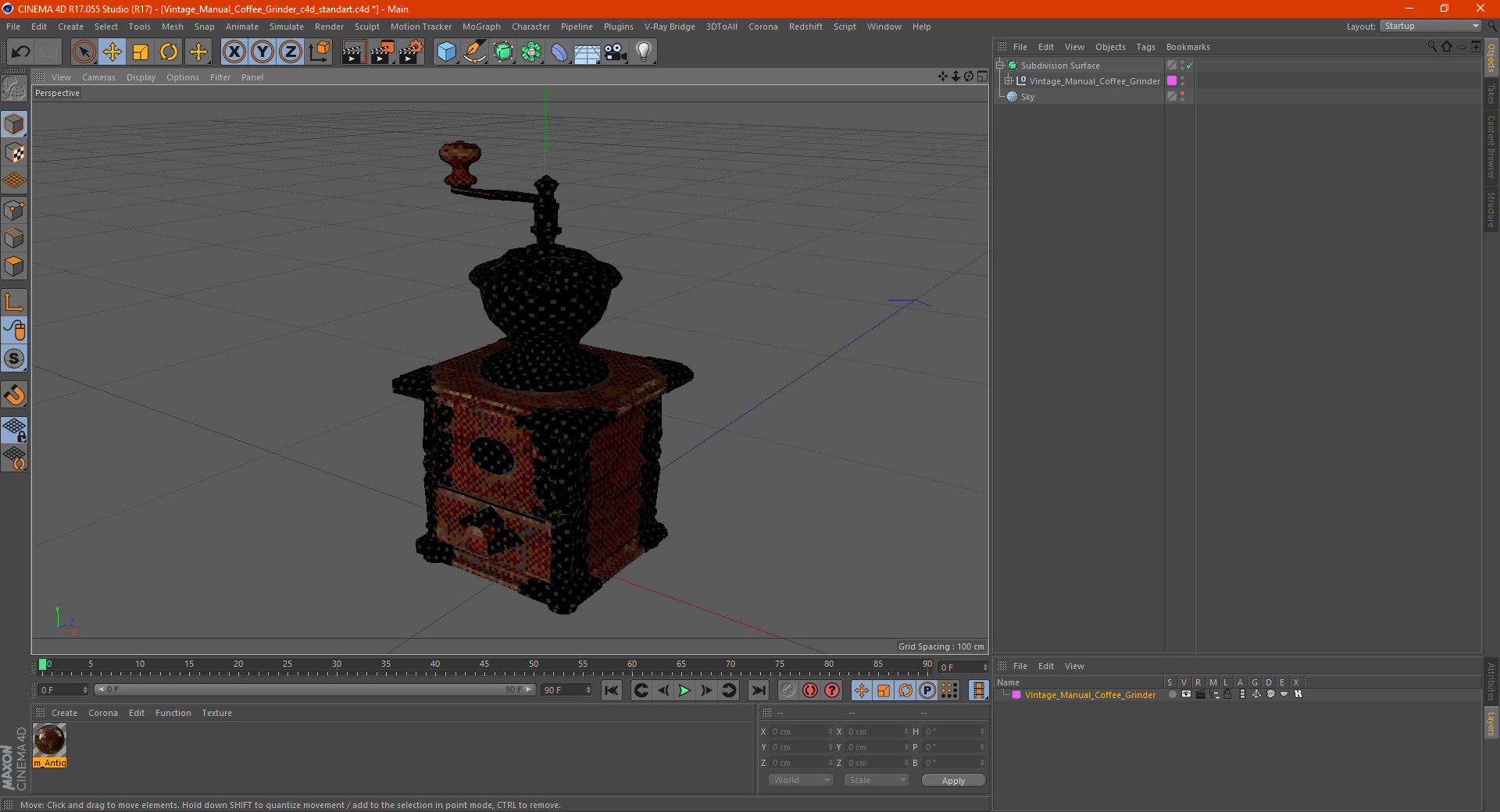
Task: Open the Render menu
Action: coord(329,27)
